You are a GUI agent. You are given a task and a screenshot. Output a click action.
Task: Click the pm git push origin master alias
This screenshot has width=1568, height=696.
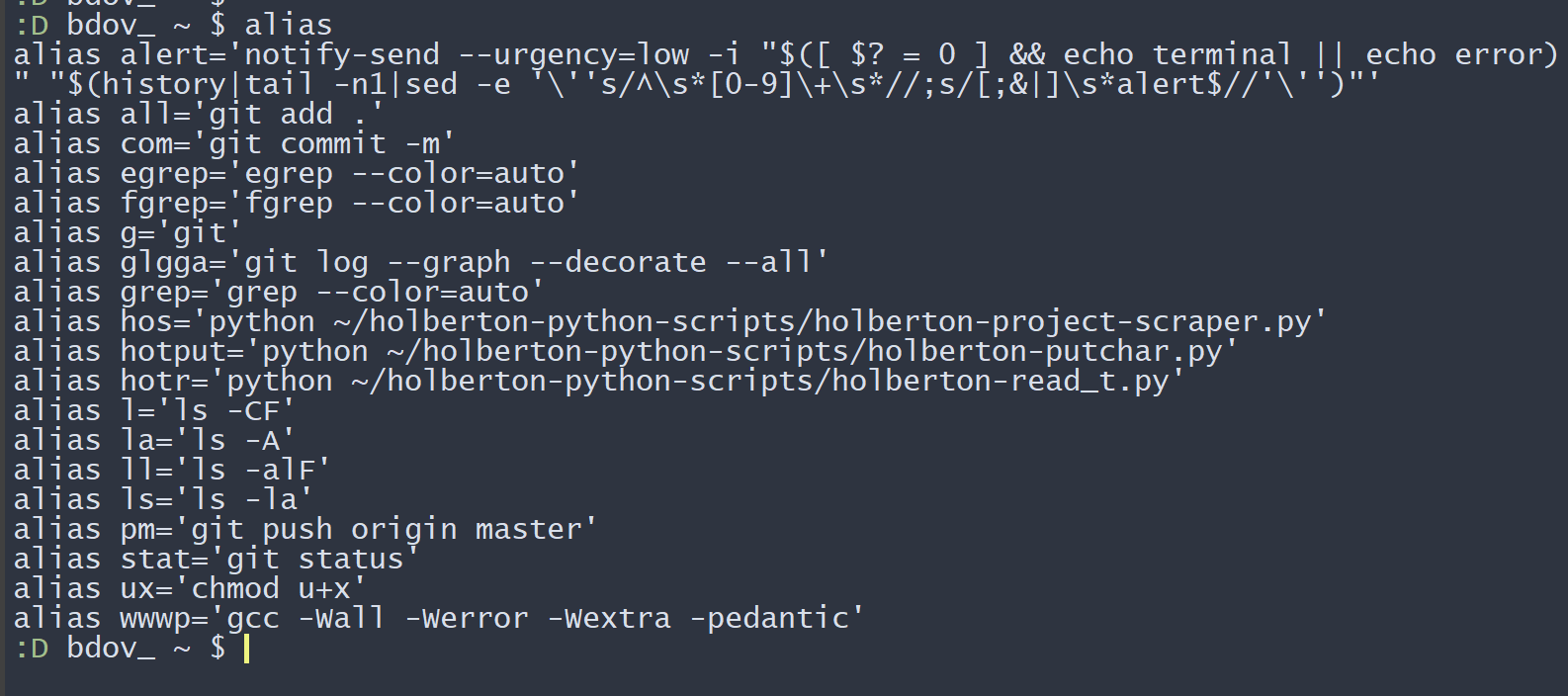(x=305, y=530)
